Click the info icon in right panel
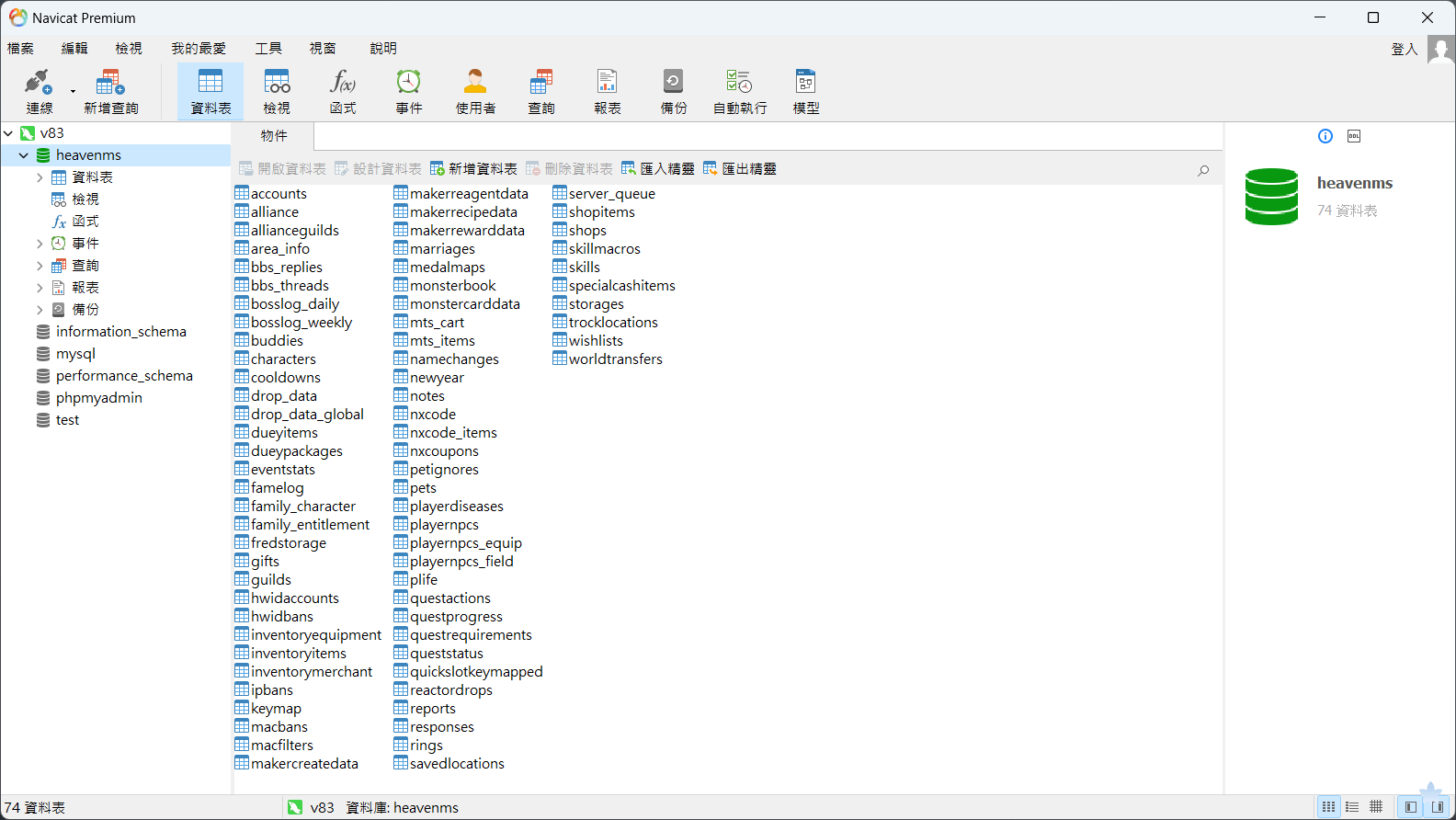This screenshot has width=1456, height=820. point(1325,136)
